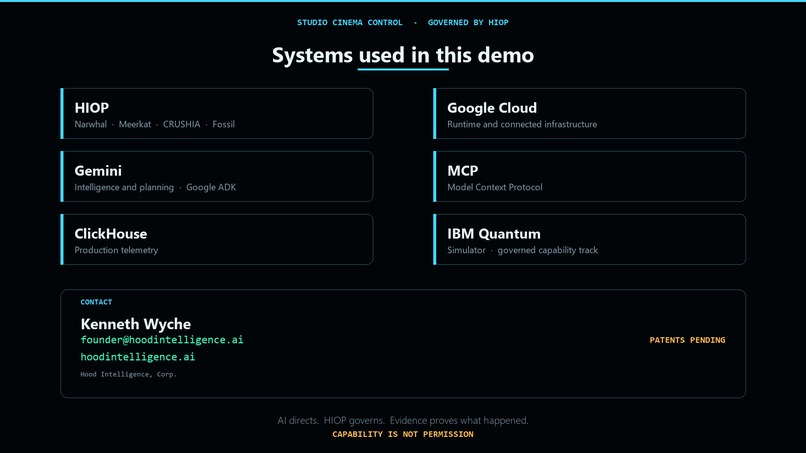Screen dimensions: 806x453
Task: Click the Fossil label in HIOP card
Action: (x=224, y=124)
